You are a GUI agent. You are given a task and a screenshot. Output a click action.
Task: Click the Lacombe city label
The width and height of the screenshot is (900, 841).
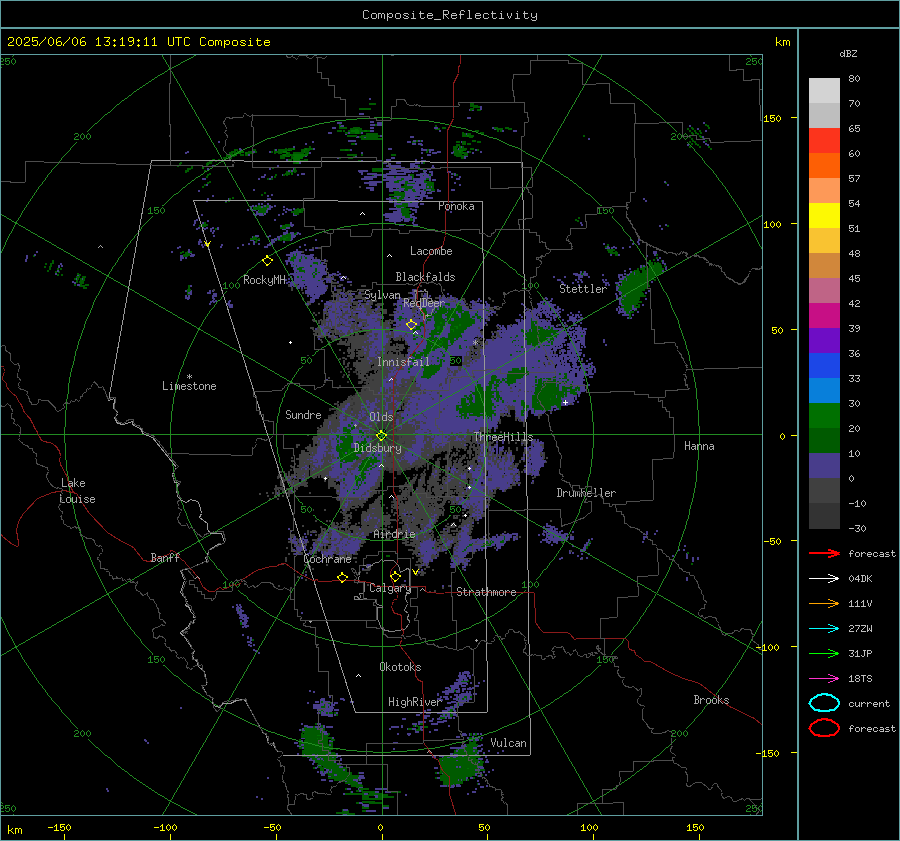coord(431,251)
